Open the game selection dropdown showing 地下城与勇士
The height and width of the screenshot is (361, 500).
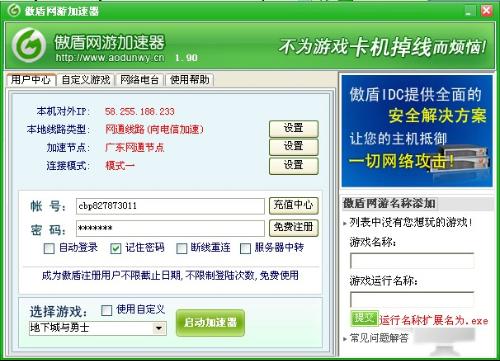point(98,328)
